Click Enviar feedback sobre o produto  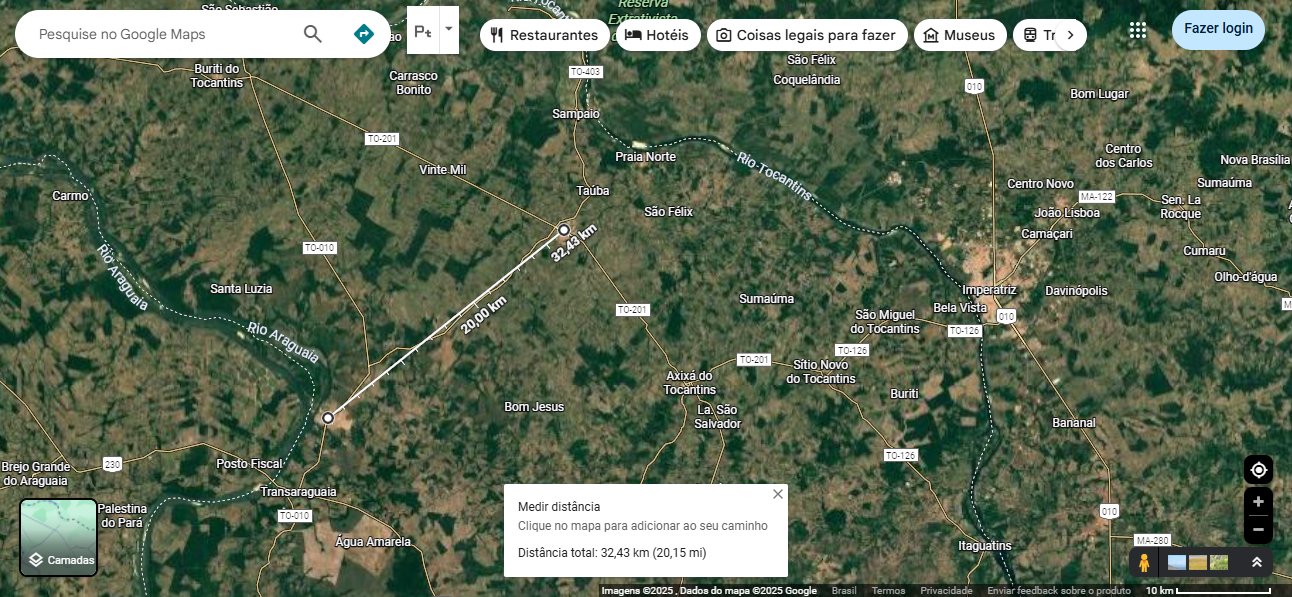coord(1059,590)
